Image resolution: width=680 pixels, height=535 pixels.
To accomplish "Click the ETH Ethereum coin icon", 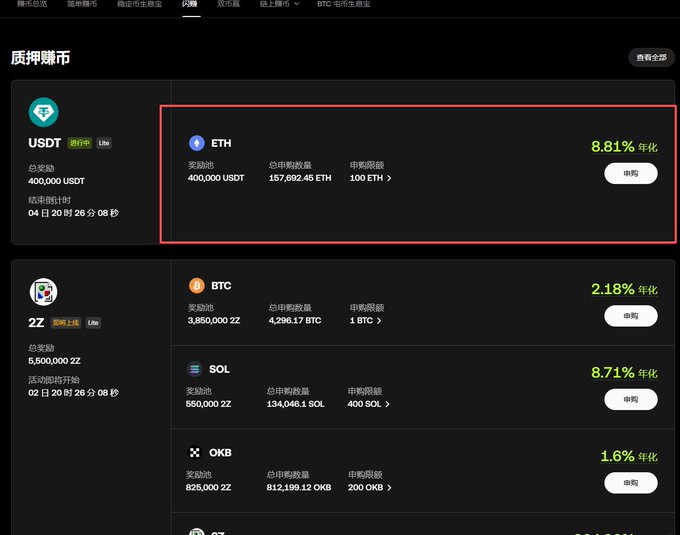I will tap(196, 143).
